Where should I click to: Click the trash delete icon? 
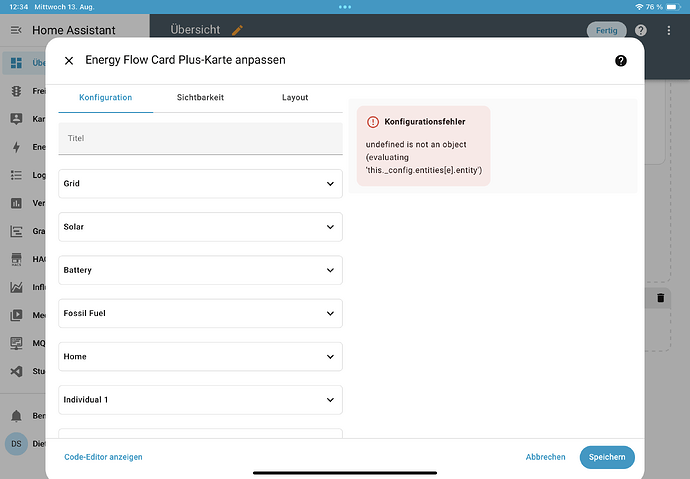tap(661, 298)
